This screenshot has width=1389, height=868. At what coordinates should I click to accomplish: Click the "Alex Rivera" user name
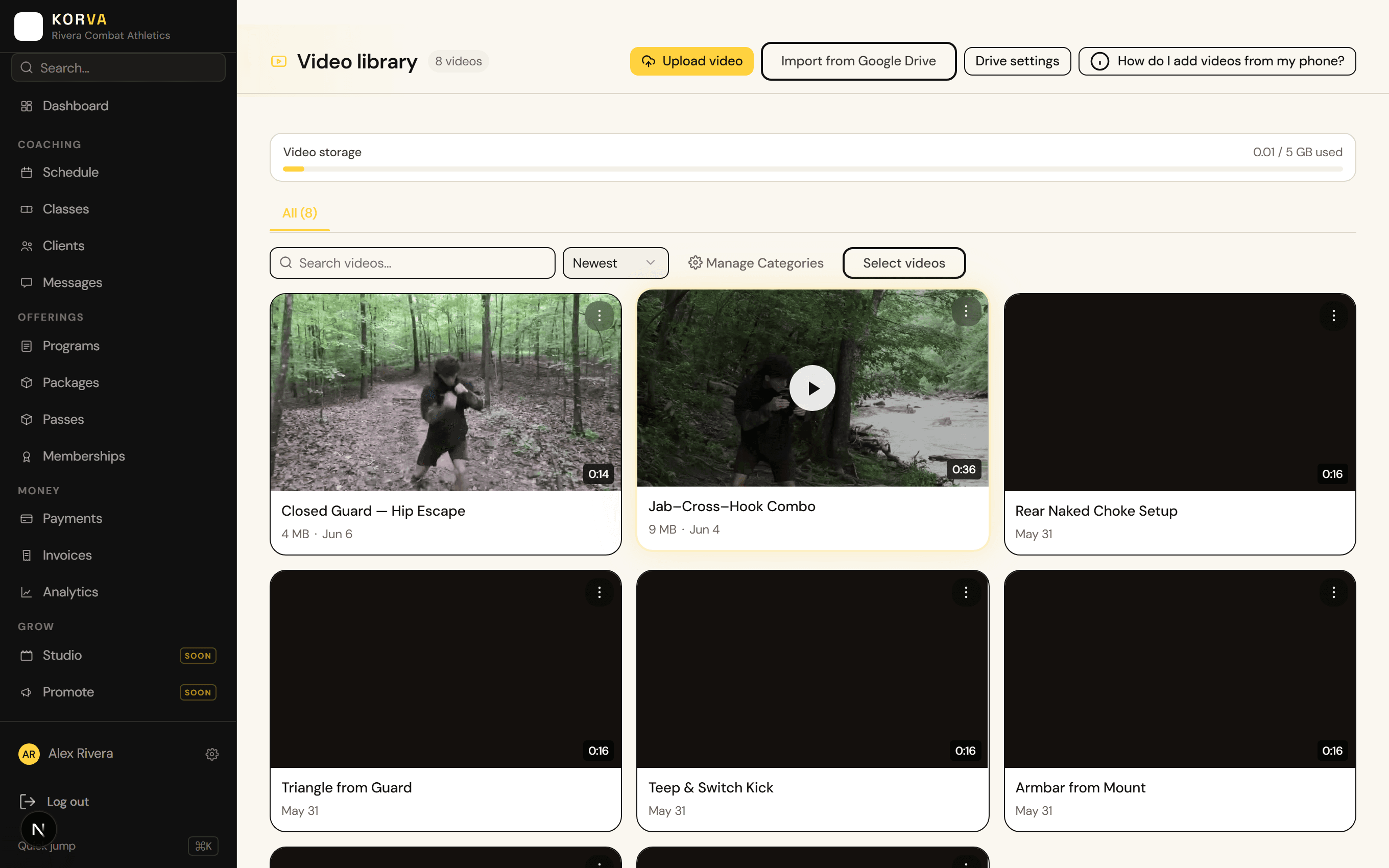(80, 754)
